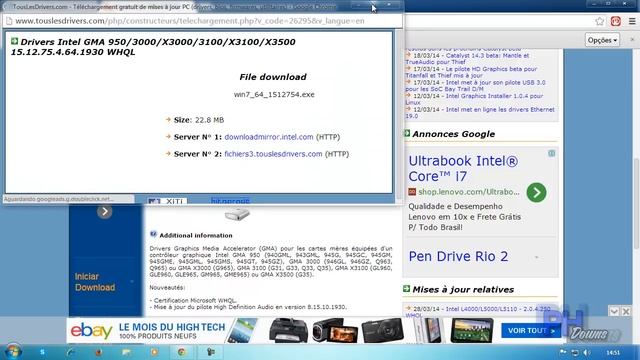The width and height of the screenshot is (640, 360).
Task: Open the Windows Start menu
Action: pyautogui.click(x=12, y=352)
